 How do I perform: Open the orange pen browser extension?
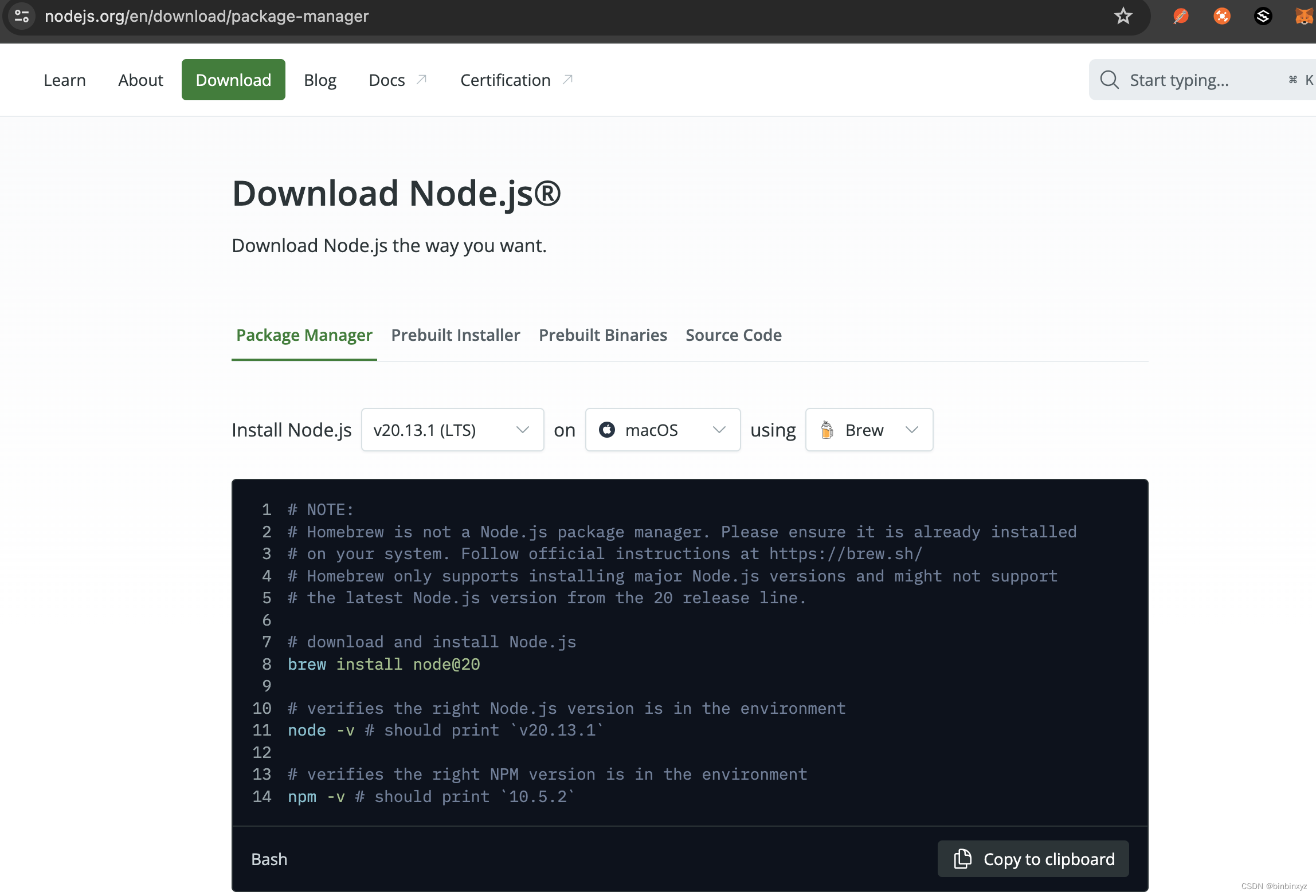click(x=1181, y=16)
